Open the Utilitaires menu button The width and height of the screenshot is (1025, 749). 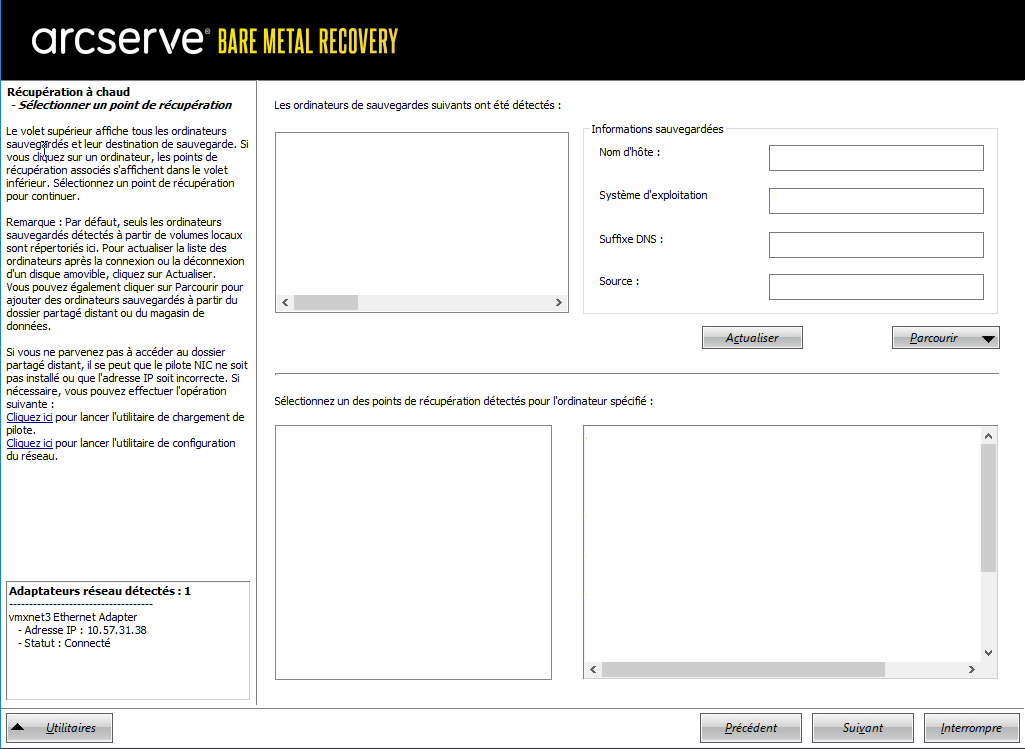(59, 727)
